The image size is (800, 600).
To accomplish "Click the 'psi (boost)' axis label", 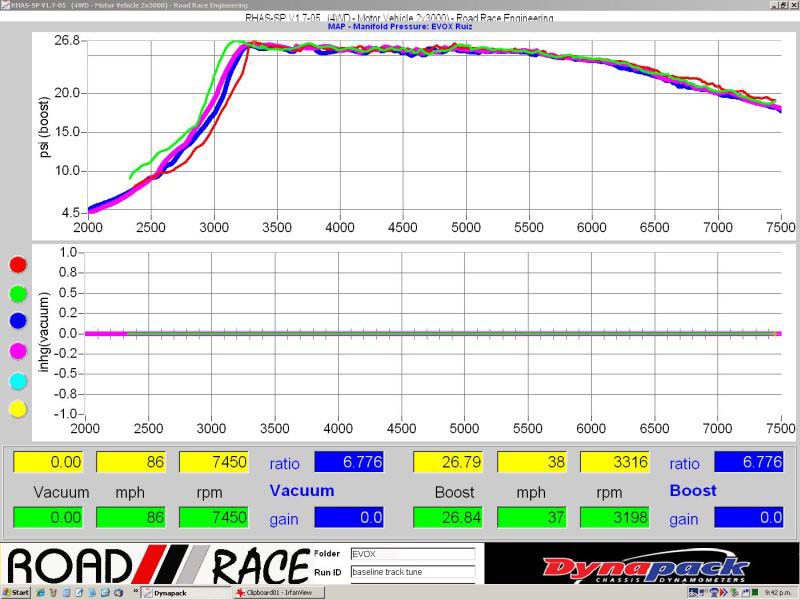I will pos(44,127).
